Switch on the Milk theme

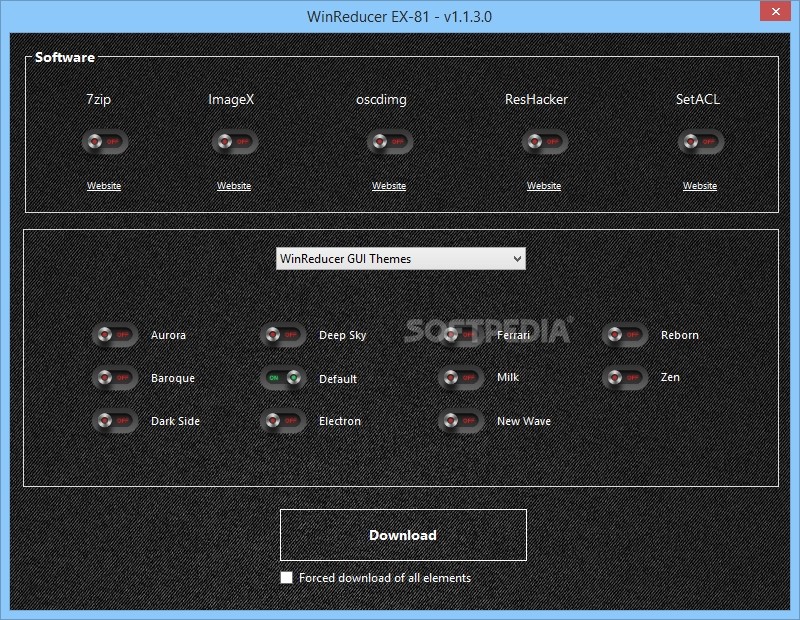461,378
